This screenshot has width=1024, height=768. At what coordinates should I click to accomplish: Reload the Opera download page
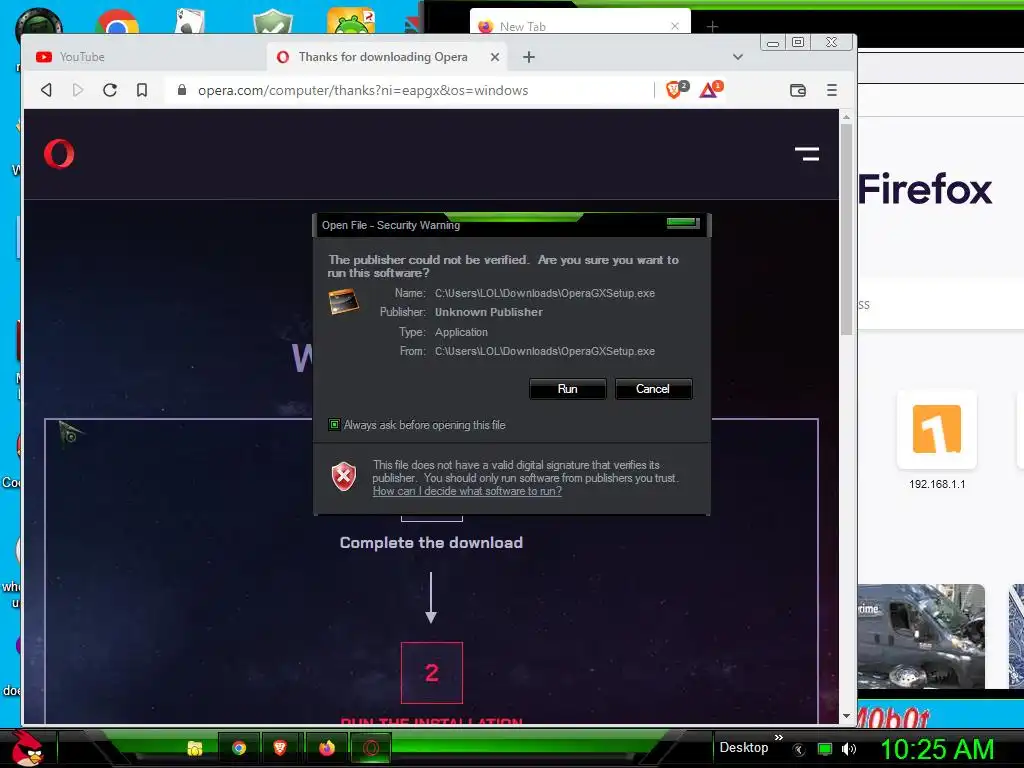point(110,90)
